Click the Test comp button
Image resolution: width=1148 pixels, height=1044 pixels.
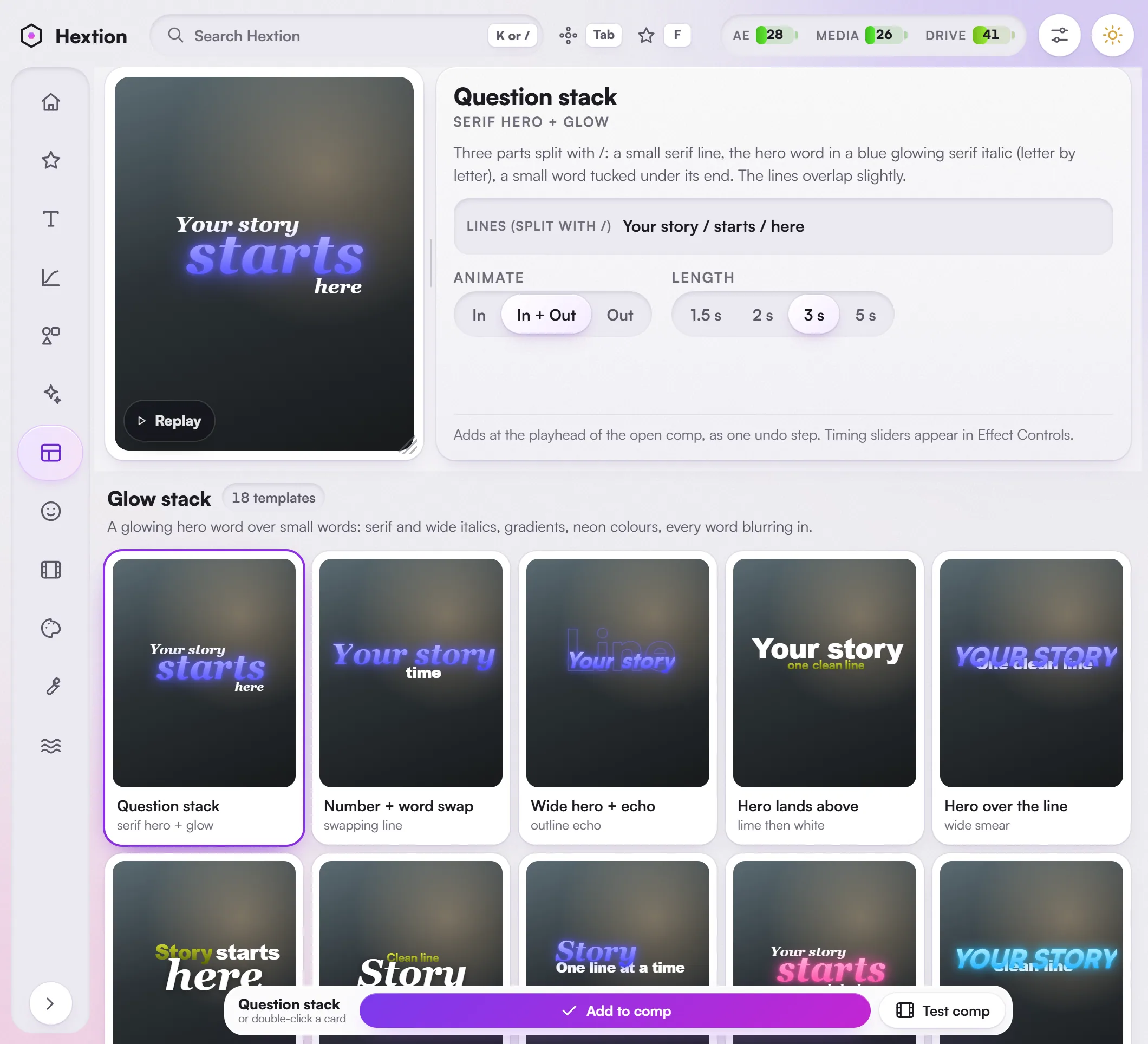(x=942, y=1010)
